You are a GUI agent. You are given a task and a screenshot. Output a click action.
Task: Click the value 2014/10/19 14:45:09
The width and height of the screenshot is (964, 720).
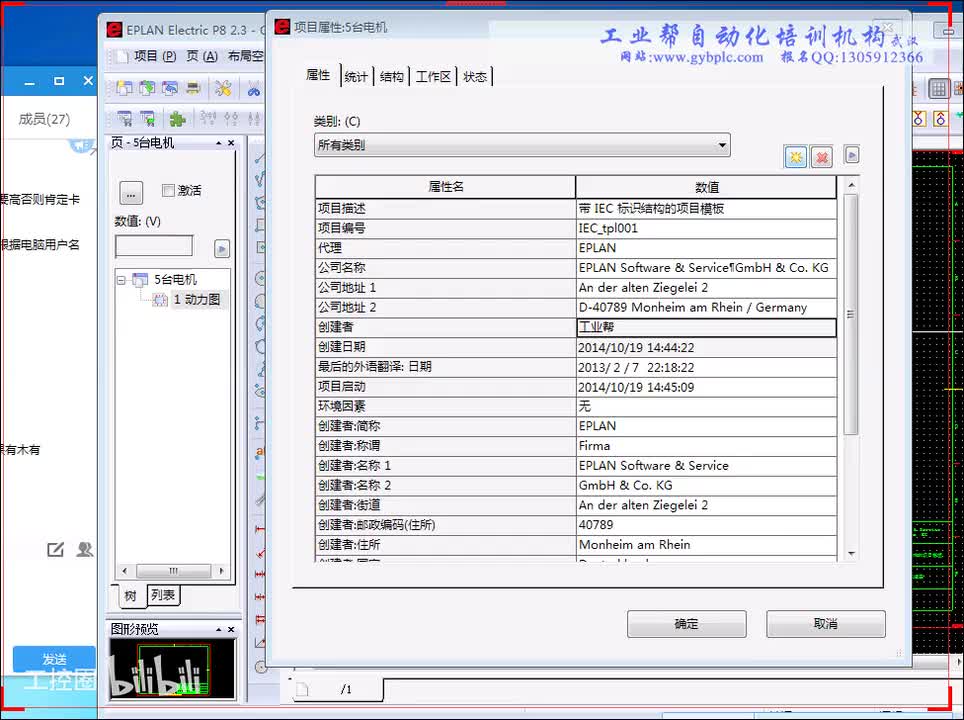click(x=636, y=387)
